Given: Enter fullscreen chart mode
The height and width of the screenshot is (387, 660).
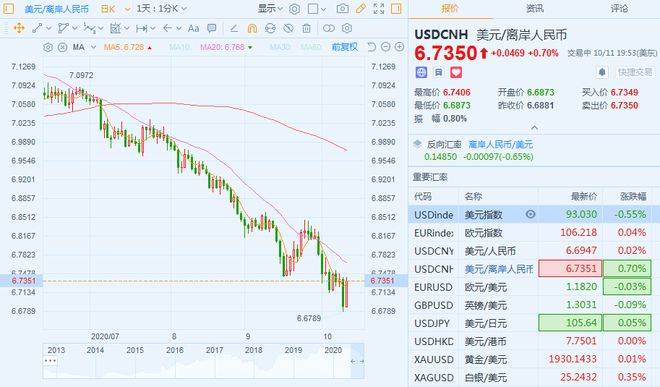Looking at the screenshot, I should [x=379, y=8].
